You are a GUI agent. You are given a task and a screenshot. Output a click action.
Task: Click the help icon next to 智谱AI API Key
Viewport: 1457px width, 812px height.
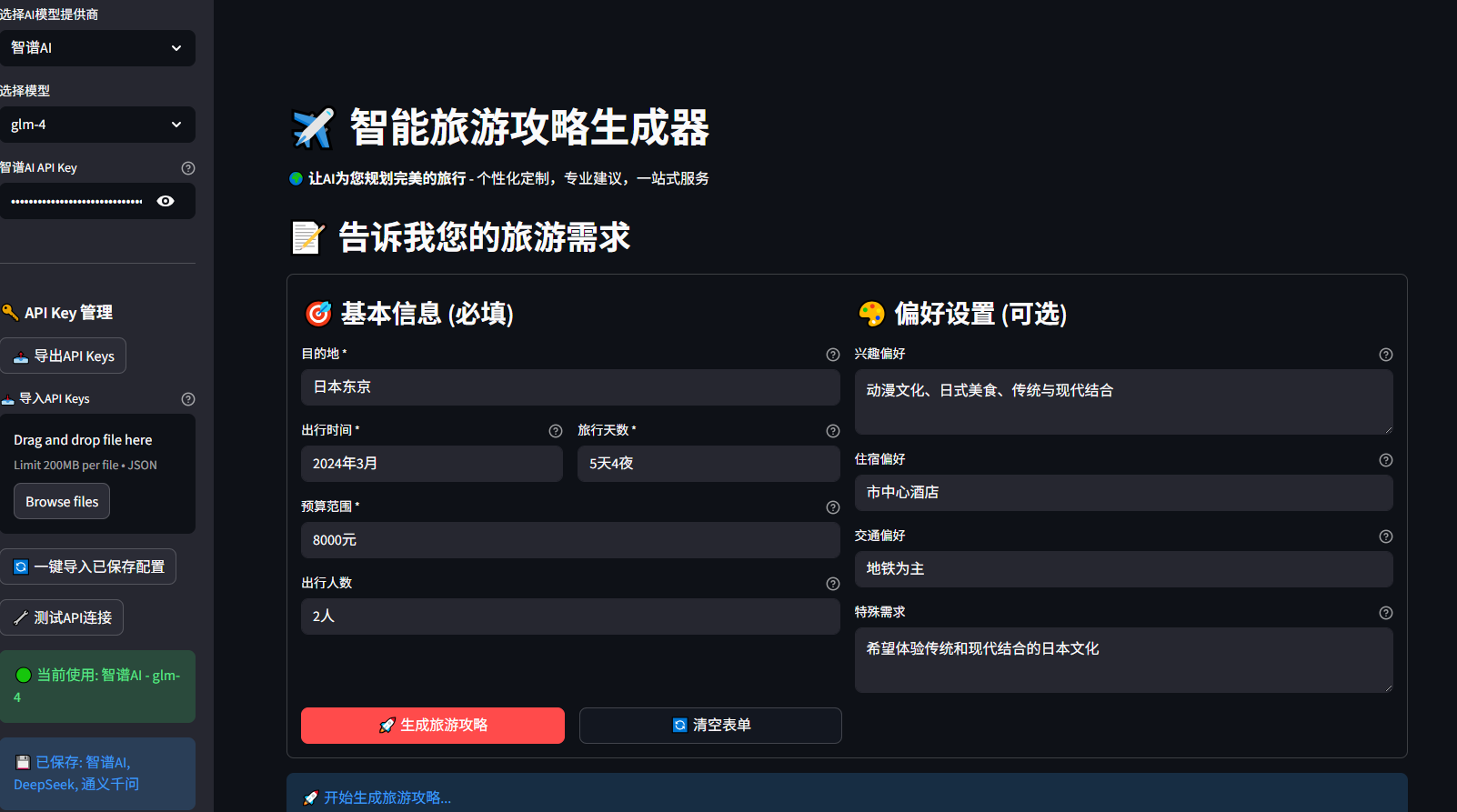188,168
